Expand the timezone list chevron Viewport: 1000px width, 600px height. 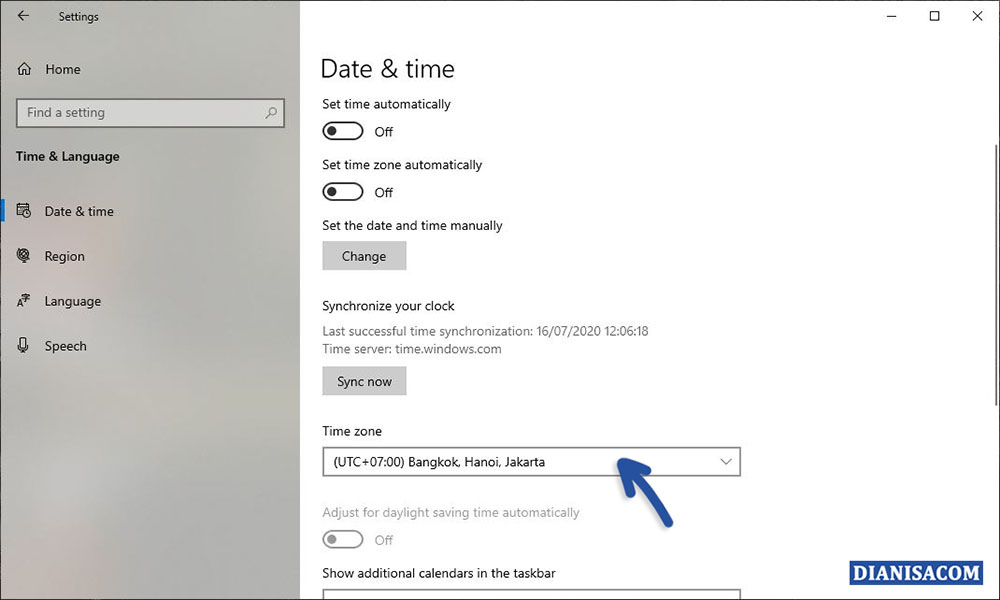click(x=727, y=461)
